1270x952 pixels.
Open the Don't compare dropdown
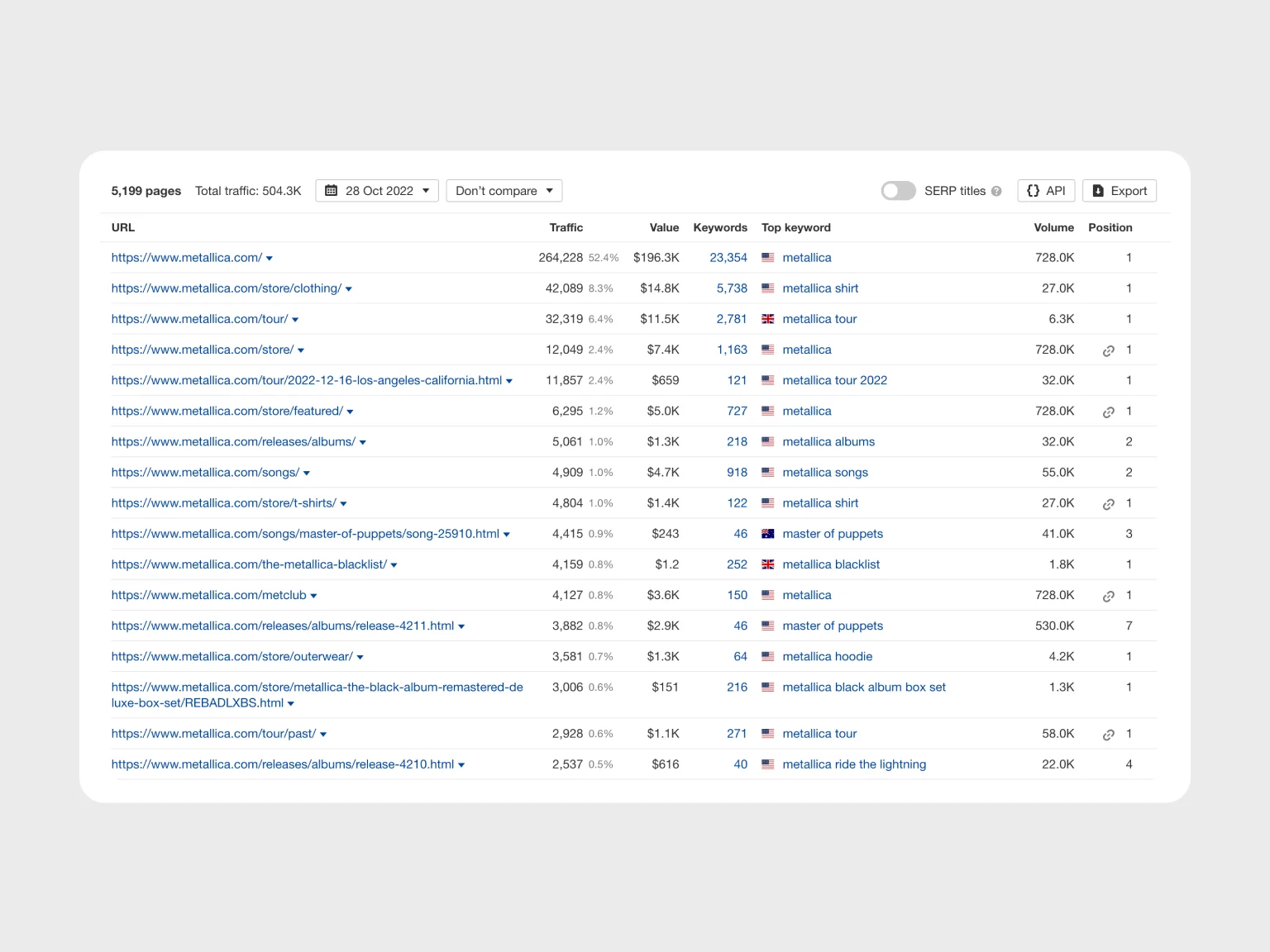(x=504, y=191)
